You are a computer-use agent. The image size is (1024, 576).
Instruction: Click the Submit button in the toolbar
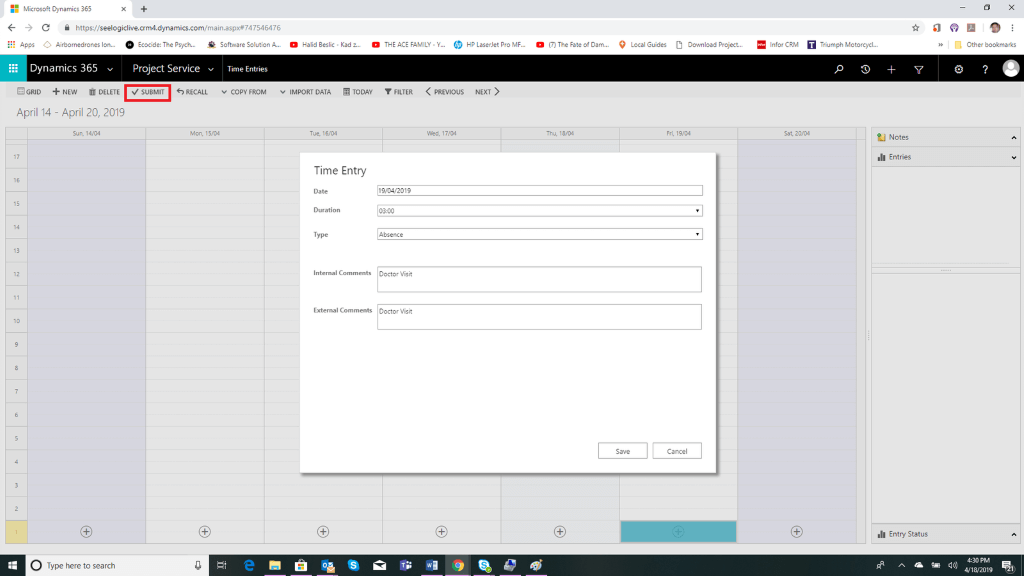pos(147,92)
